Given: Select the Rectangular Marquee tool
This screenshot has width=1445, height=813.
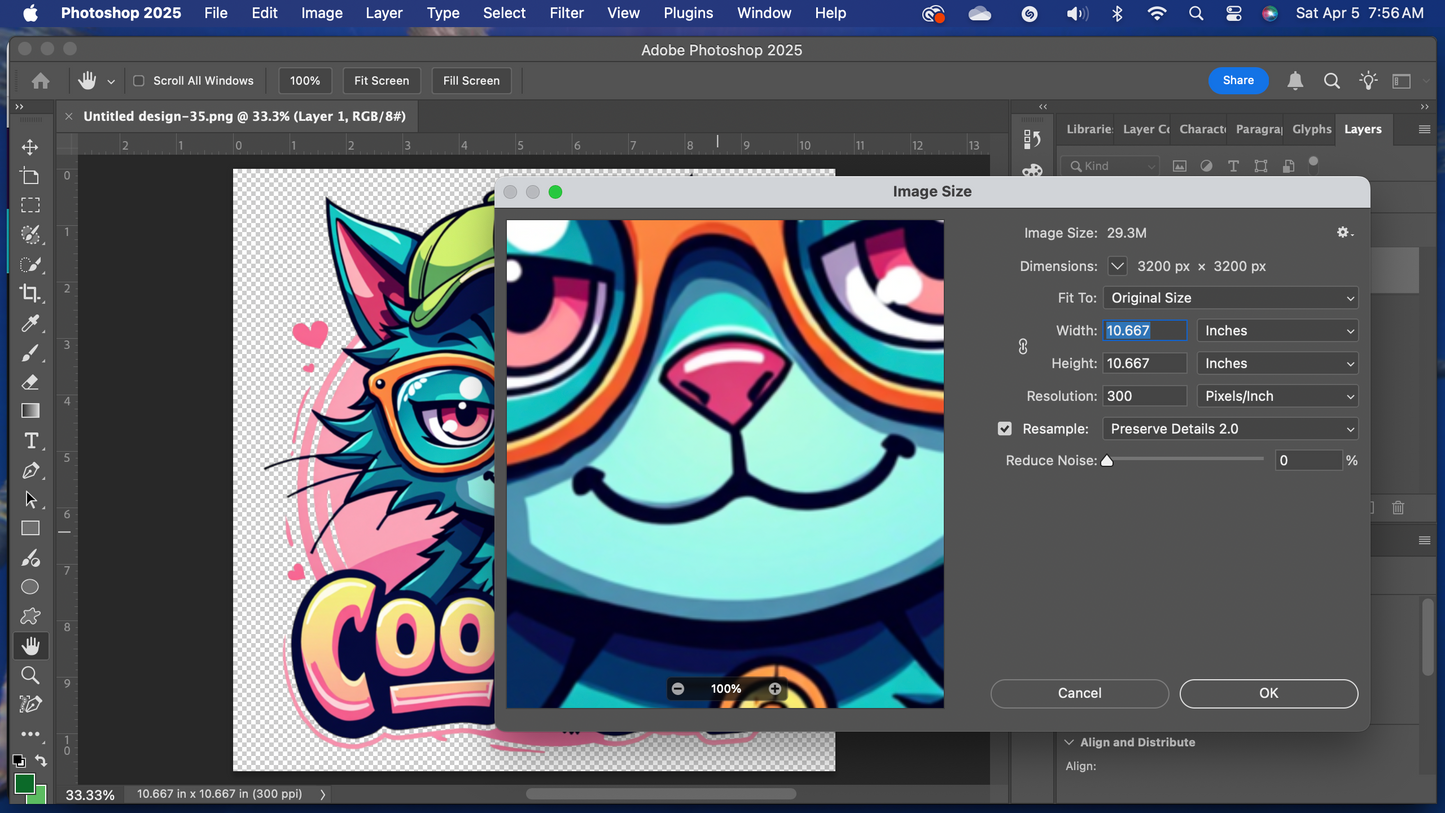Looking at the screenshot, I should (x=30, y=205).
